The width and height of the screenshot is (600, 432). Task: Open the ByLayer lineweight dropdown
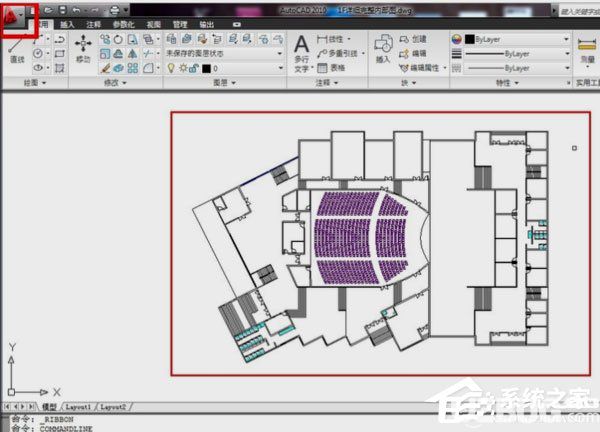click(517, 54)
